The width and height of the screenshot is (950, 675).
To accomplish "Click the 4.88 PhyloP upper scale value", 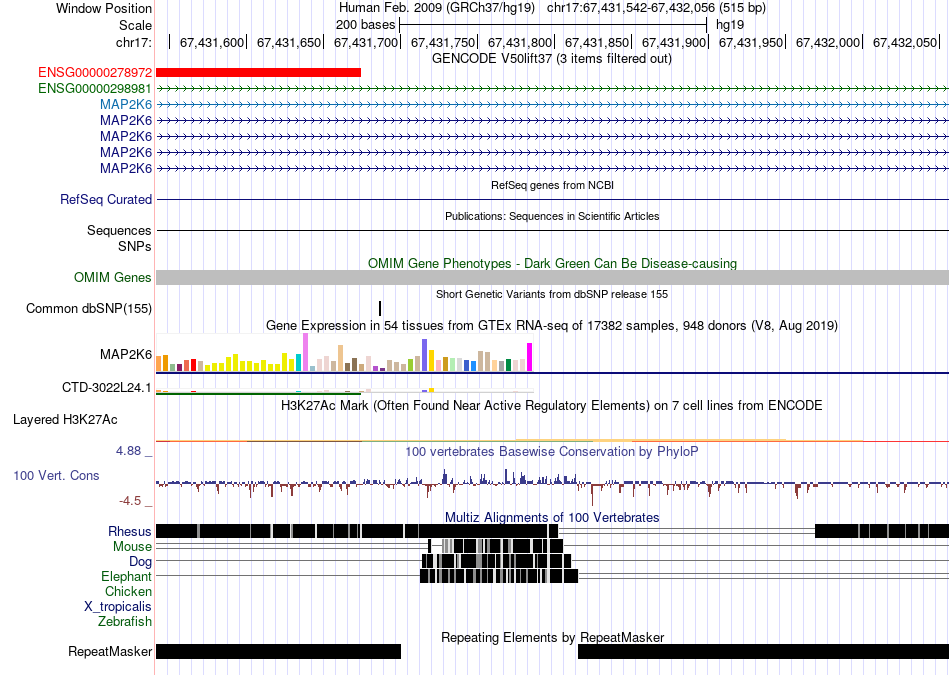I will 128,451.
